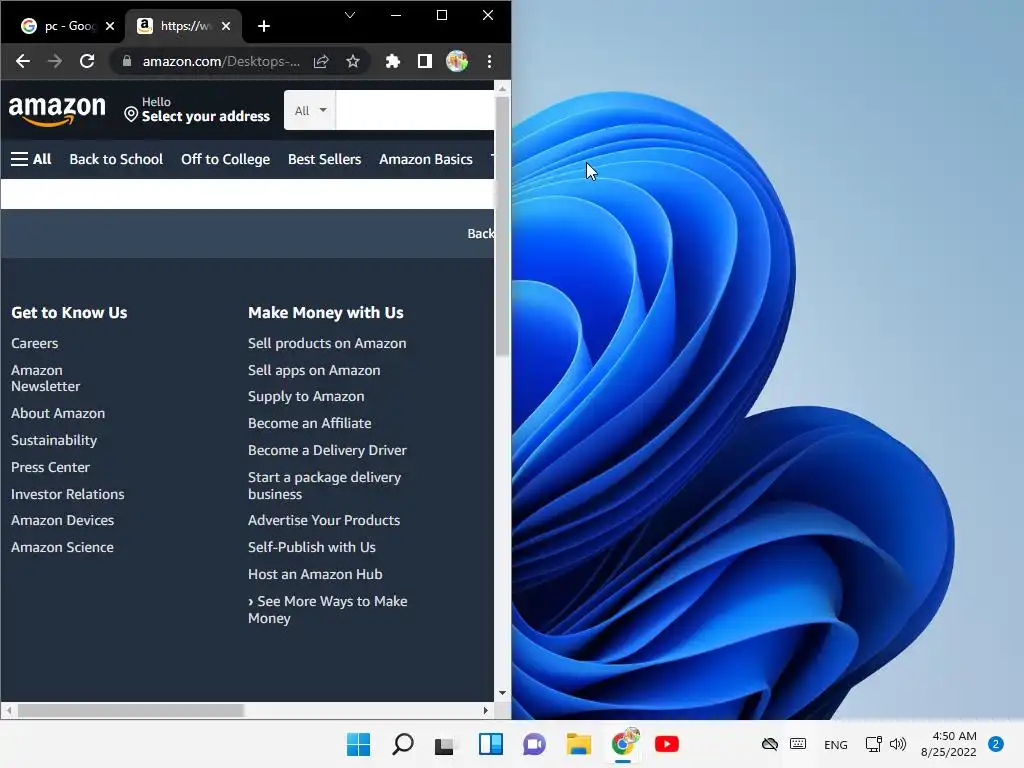Open taskbar Search magnifier
Viewport: 1024px width, 768px height.
coord(402,744)
